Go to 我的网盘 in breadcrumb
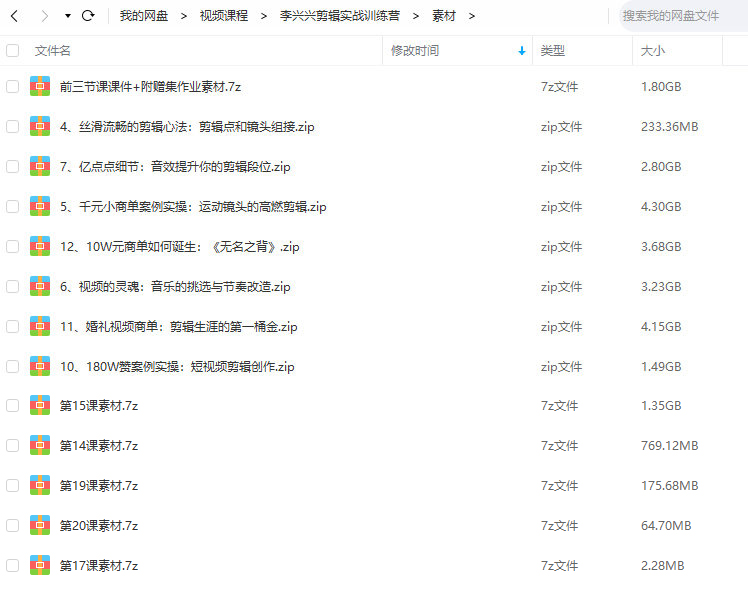Screen dimensions: 748x598 point(143,16)
